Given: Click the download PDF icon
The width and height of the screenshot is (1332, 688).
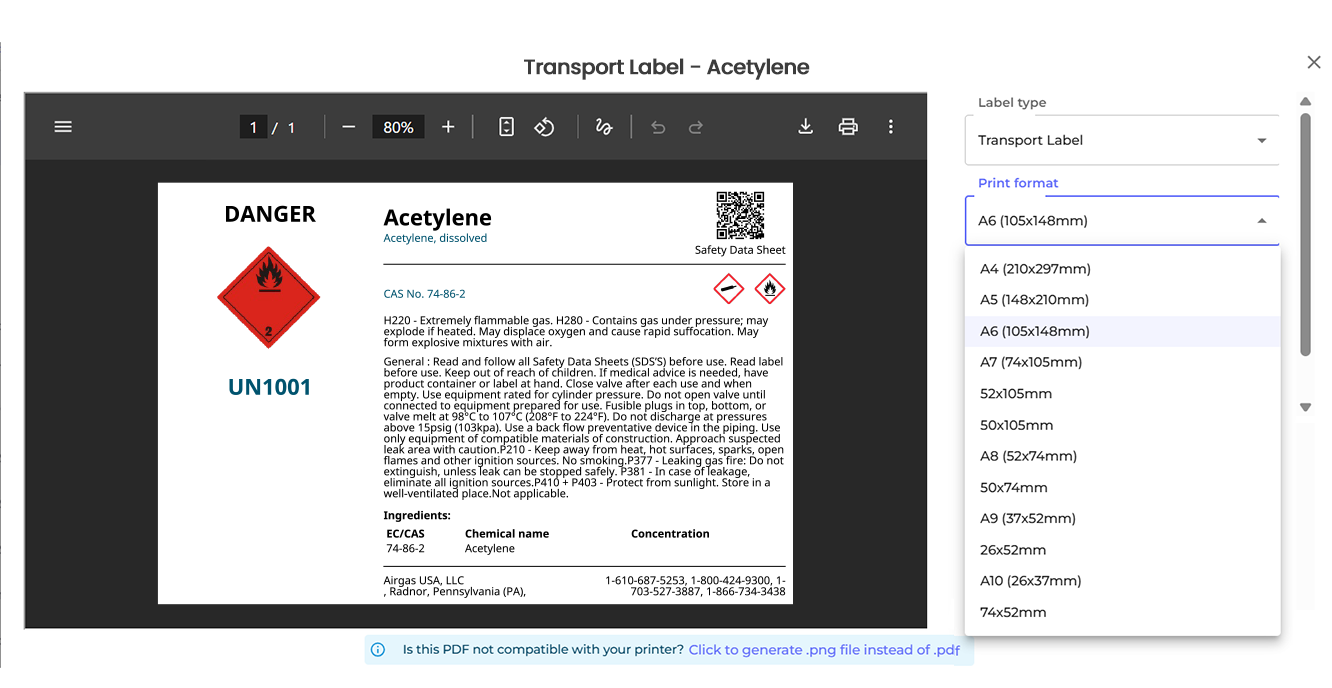Looking at the screenshot, I should coord(805,127).
